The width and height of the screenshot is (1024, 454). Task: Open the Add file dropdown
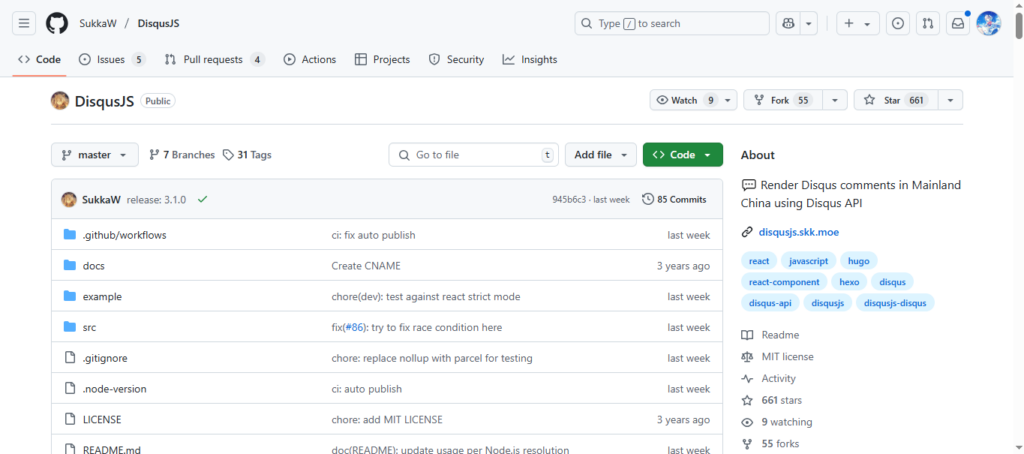tap(600, 155)
